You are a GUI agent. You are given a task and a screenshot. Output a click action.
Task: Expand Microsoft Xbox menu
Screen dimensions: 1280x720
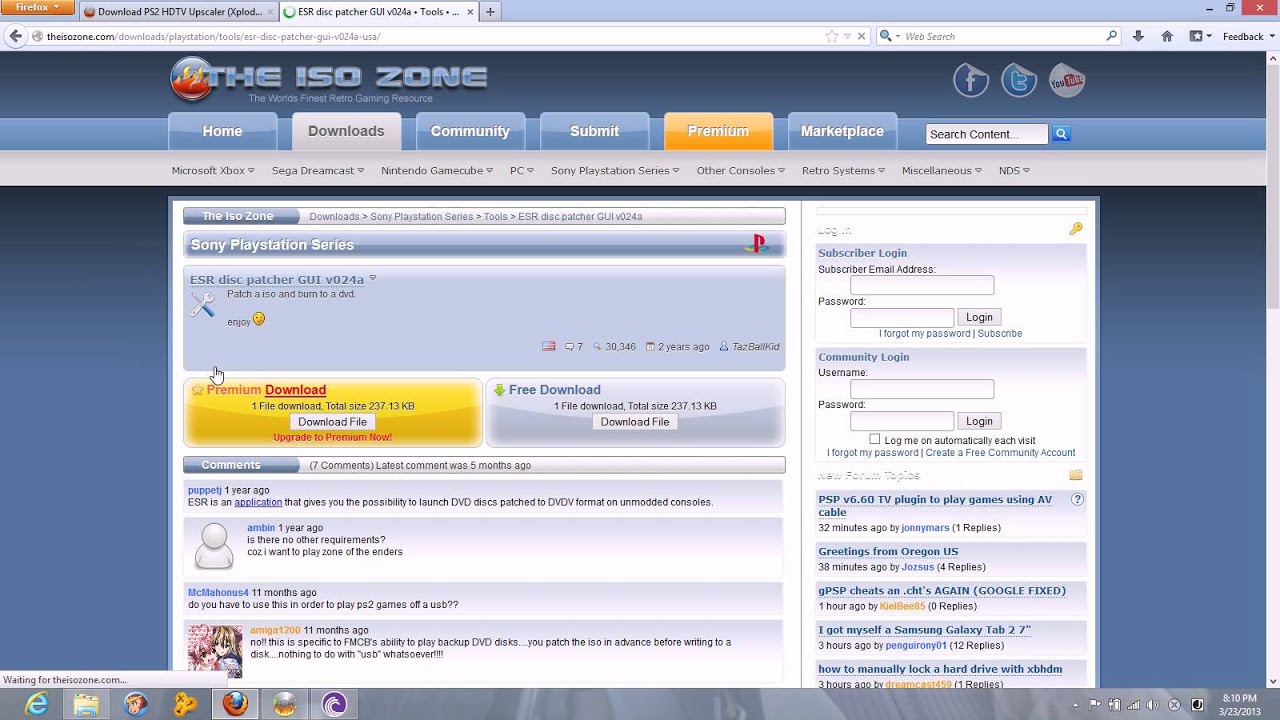[213, 170]
